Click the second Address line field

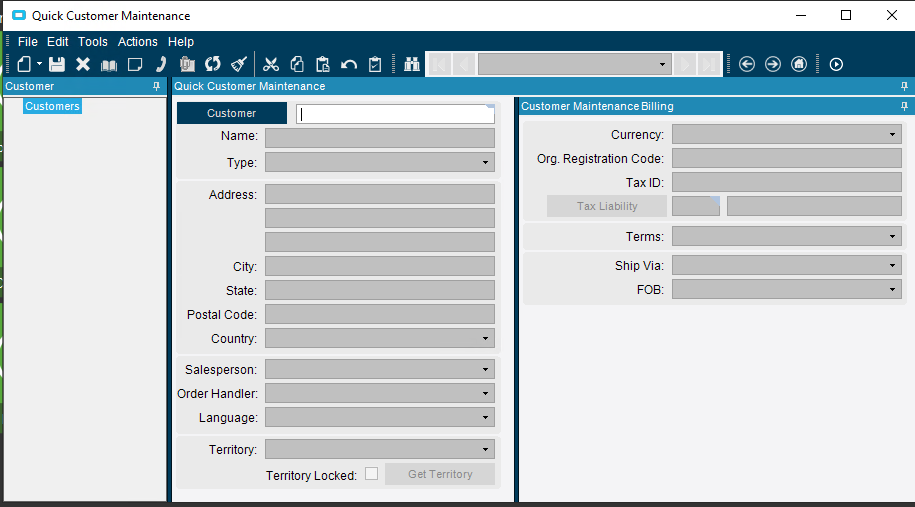[x=380, y=218]
